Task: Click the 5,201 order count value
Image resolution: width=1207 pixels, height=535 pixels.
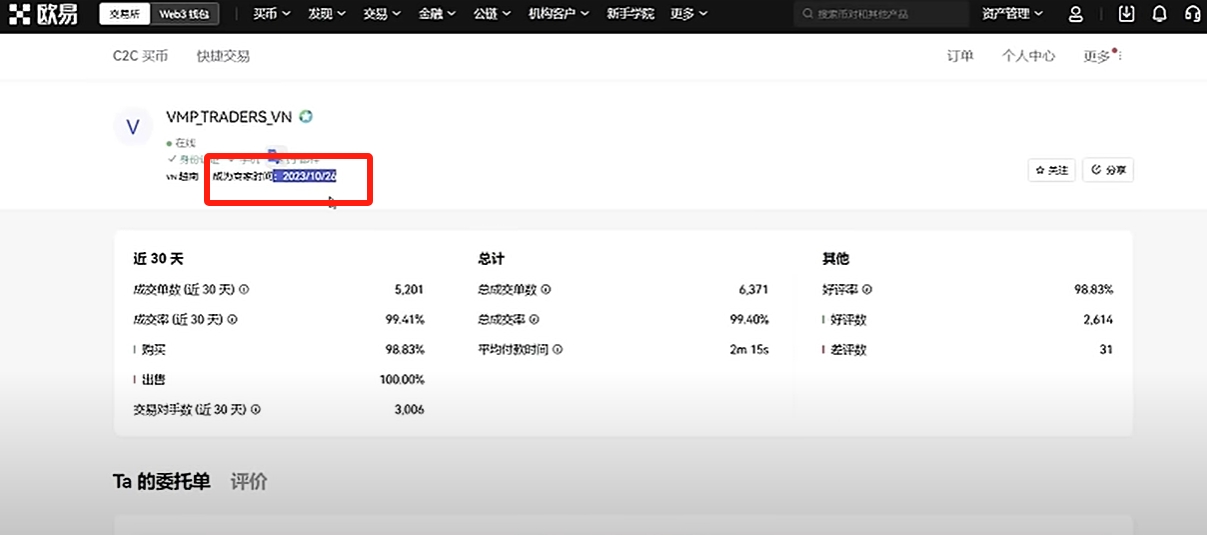Action: [x=409, y=289]
